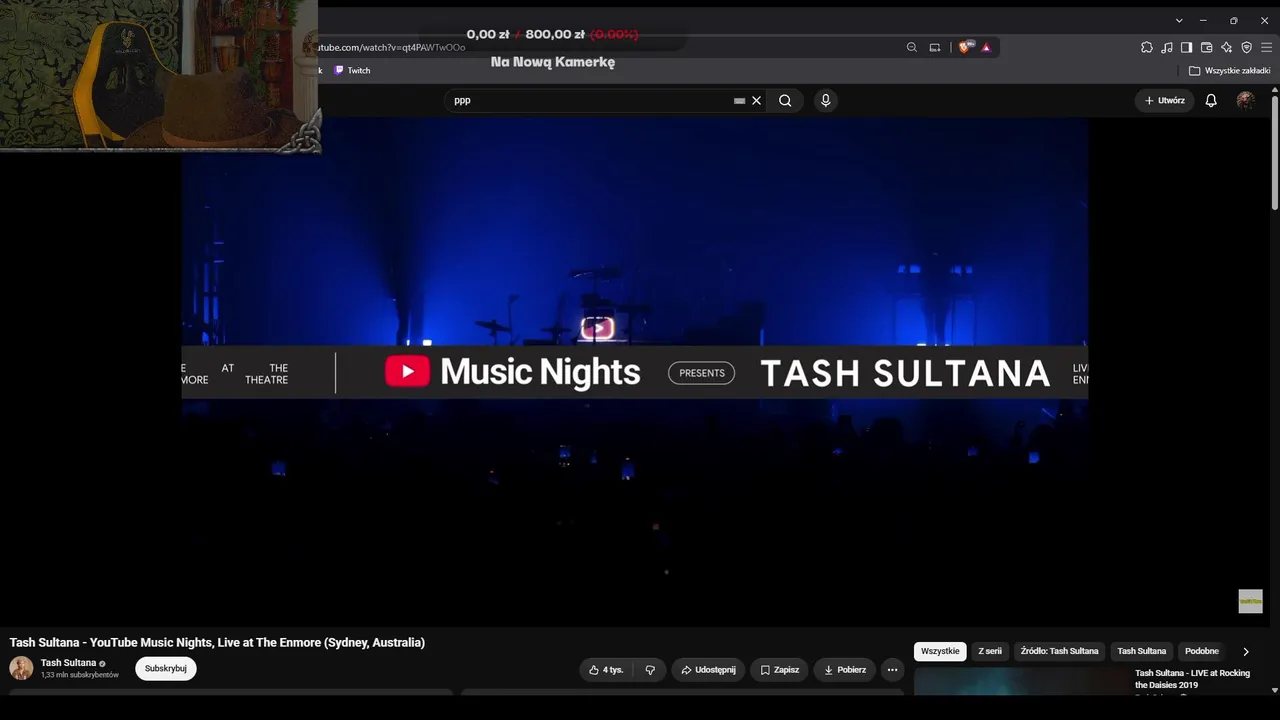The image size is (1280, 720).
Task: Save the video with Zapisz
Action: pos(780,670)
